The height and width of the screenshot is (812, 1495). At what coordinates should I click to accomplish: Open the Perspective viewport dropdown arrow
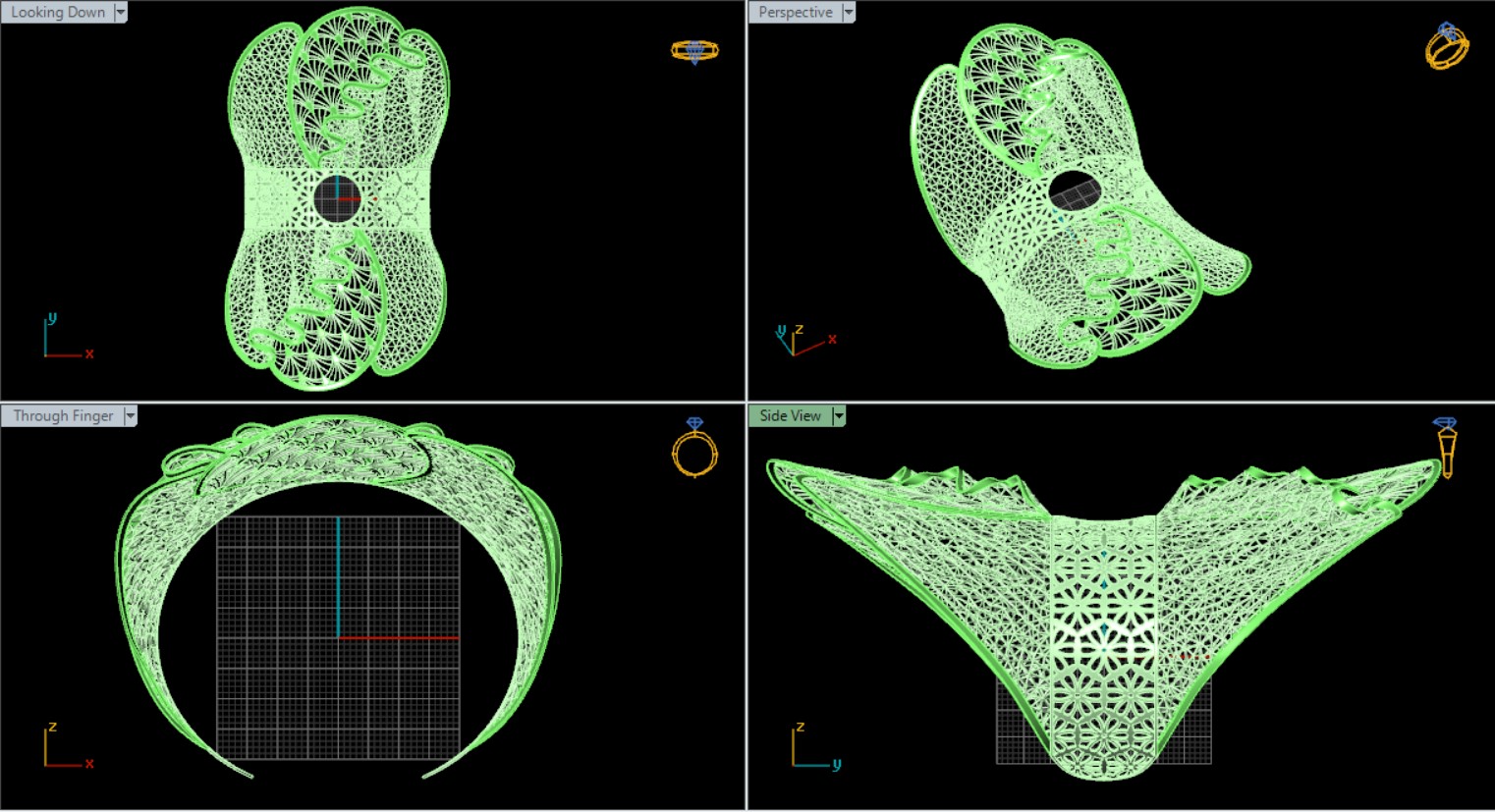click(849, 13)
